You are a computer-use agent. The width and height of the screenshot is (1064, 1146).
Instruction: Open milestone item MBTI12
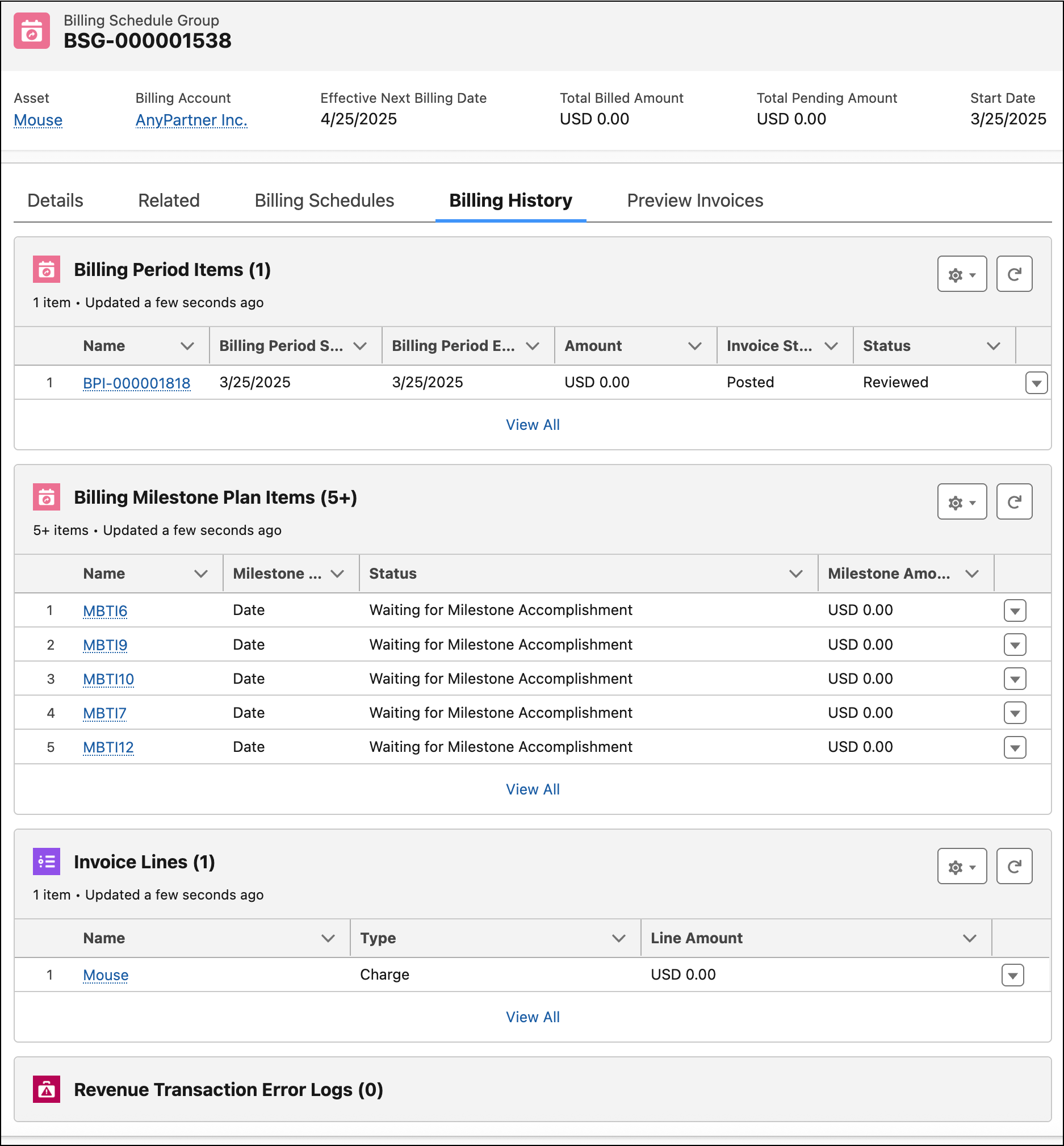click(108, 747)
